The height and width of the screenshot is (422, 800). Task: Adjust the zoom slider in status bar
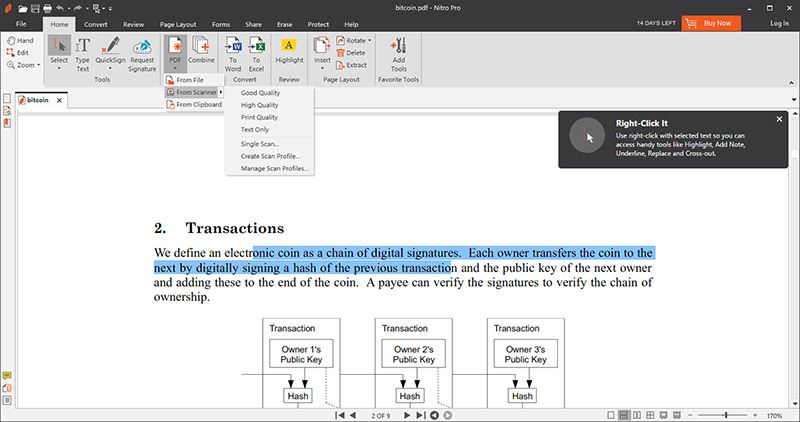click(726, 415)
